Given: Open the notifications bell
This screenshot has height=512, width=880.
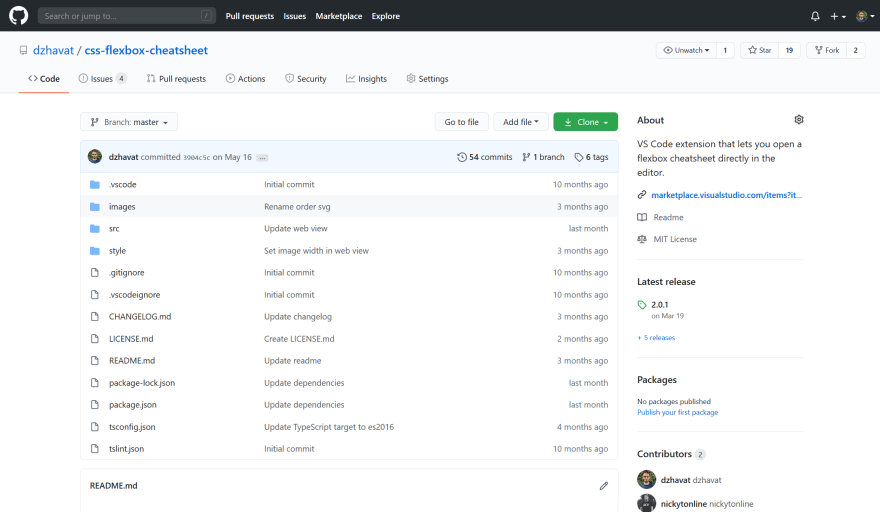Looking at the screenshot, I should tap(815, 16).
